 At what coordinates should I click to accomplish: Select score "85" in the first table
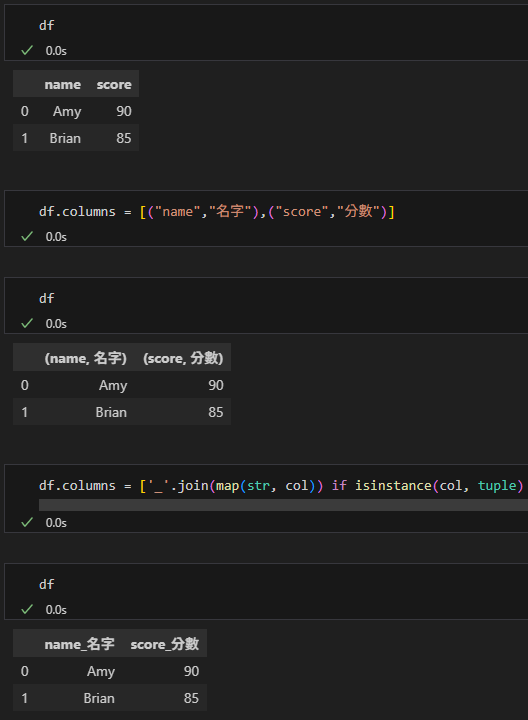(x=124, y=138)
